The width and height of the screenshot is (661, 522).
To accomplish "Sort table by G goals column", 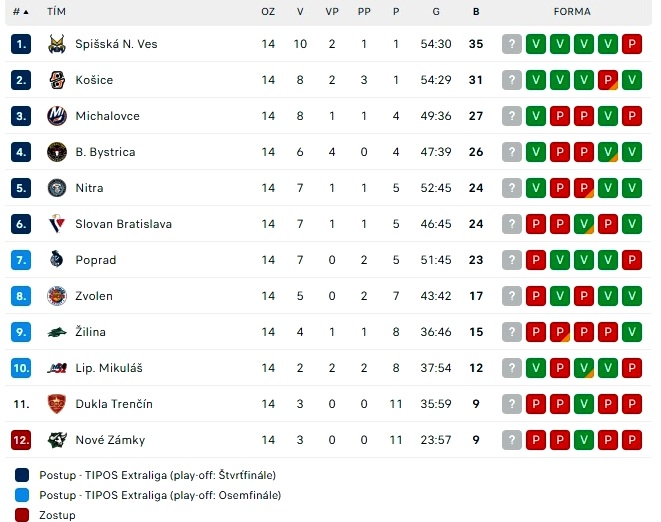I will point(436,12).
